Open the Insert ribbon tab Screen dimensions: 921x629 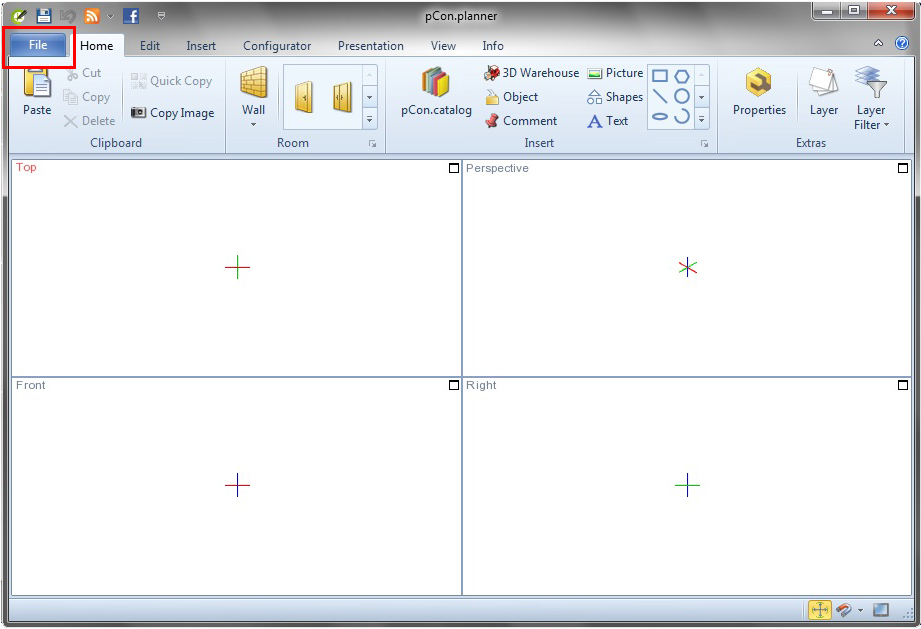coord(201,46)
